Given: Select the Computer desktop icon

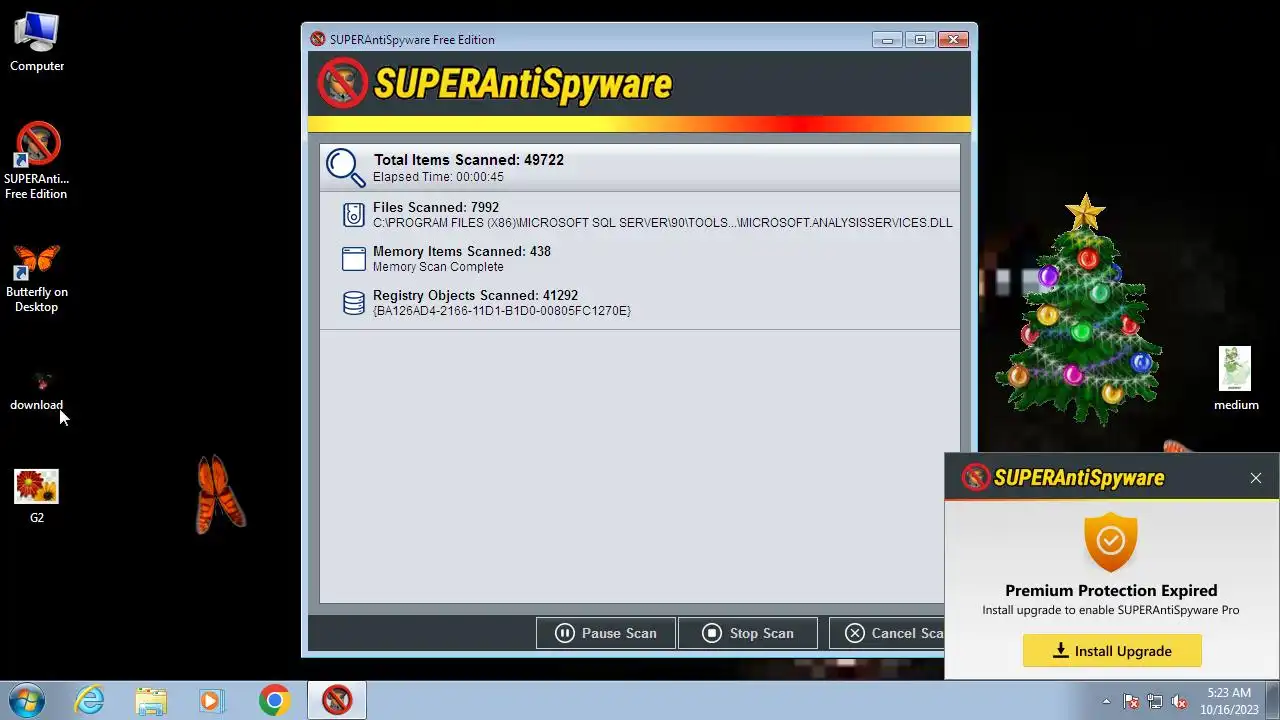Looking at the screenshot, I should (x=37, y=42).
